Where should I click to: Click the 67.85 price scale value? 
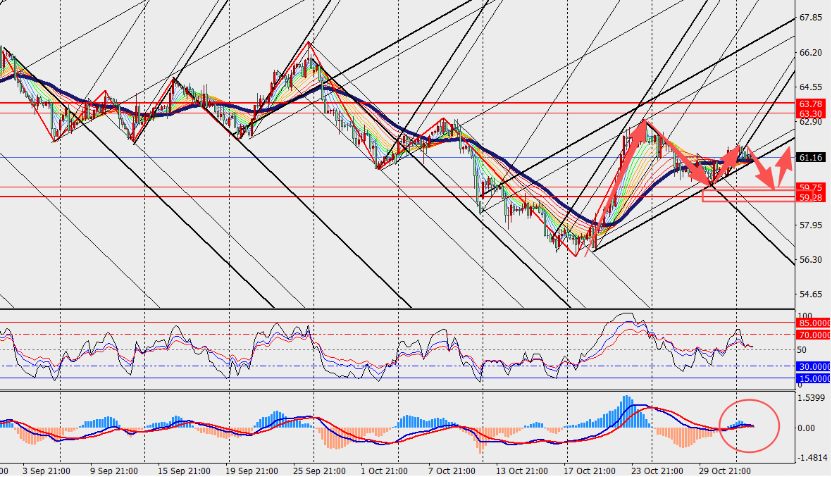click(810, 18)
